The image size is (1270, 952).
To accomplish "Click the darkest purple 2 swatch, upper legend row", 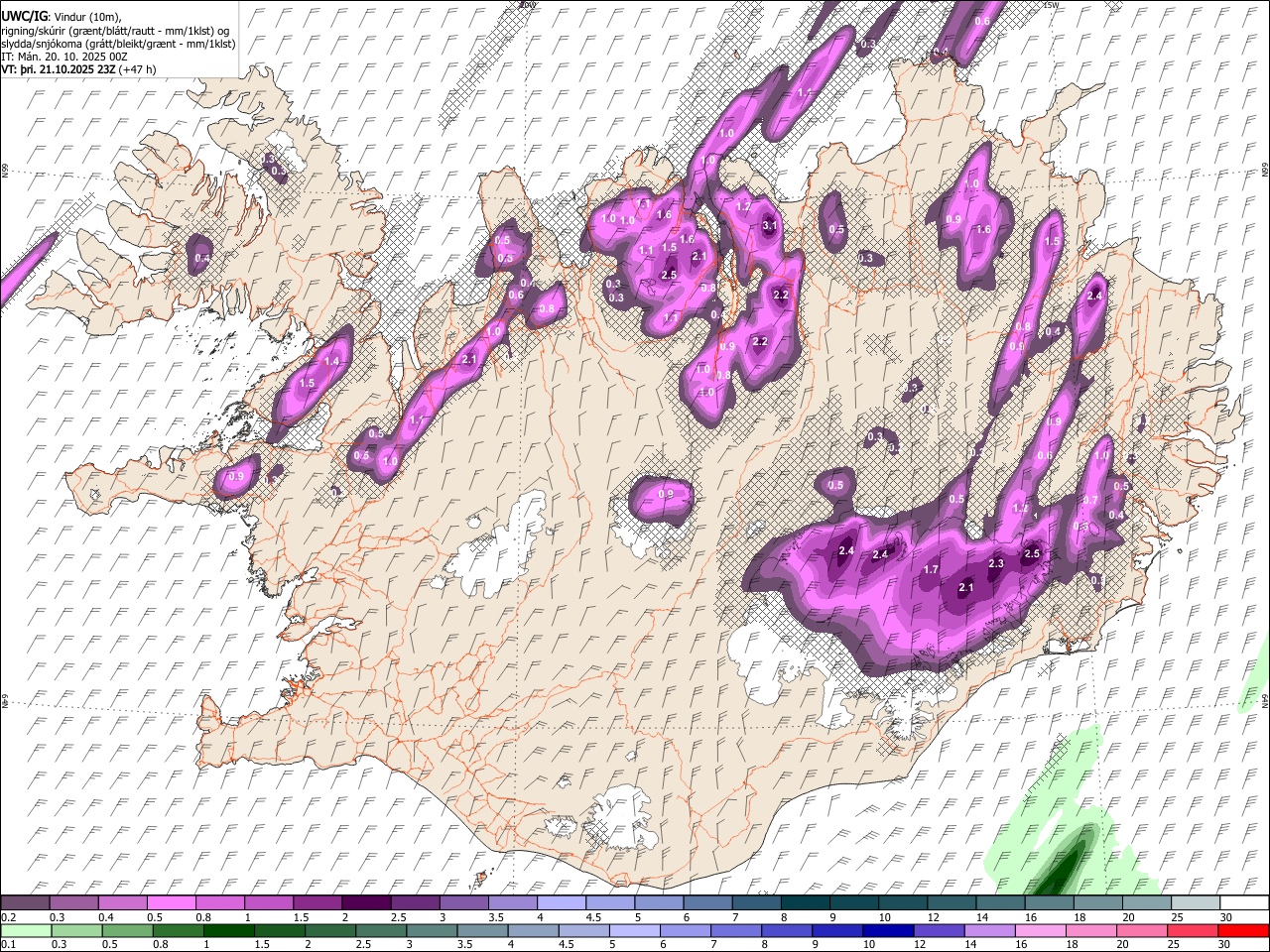I will pyautogui.click(x=366, y=902).
